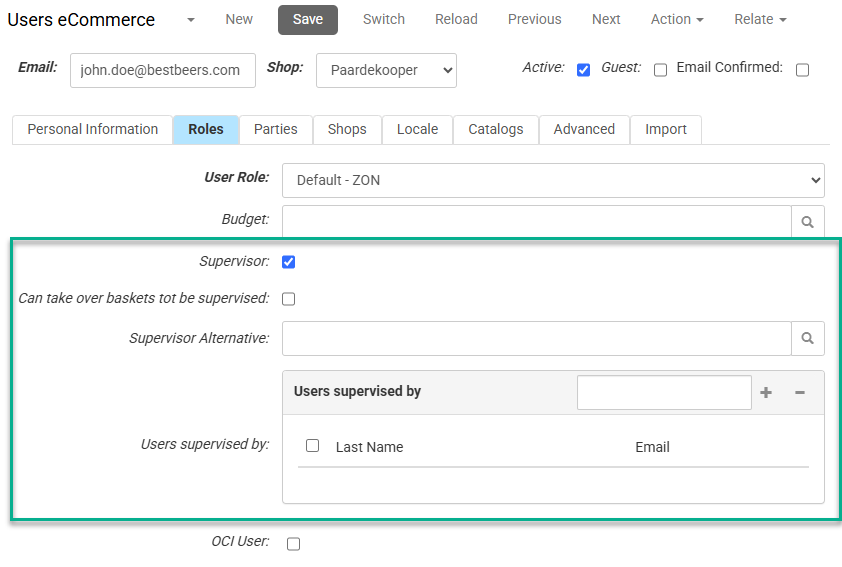This screenshot has width=842, height=567.
Task: Uncheck the Supervisor checkbox
Action: pos(289,262)
